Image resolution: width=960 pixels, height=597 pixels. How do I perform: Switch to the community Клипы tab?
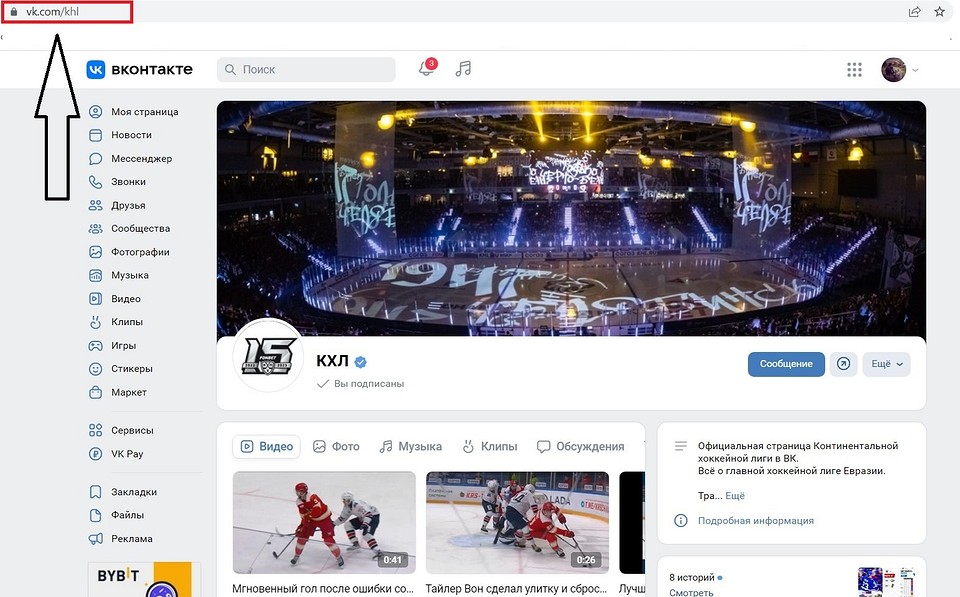(x=490, y=446)
